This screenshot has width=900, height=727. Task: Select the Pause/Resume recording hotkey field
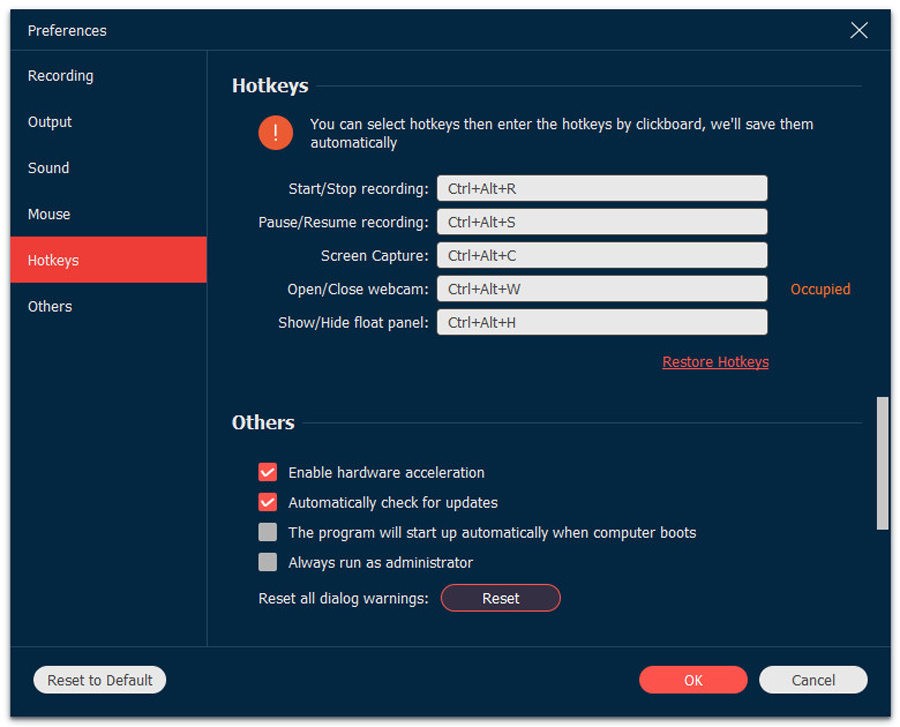pyautogui.click(x=602, y=221)
